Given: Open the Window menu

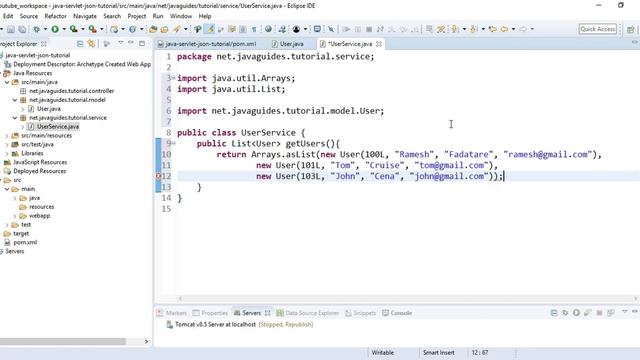Looking at the screenshot, I should [x=181, y=16].
